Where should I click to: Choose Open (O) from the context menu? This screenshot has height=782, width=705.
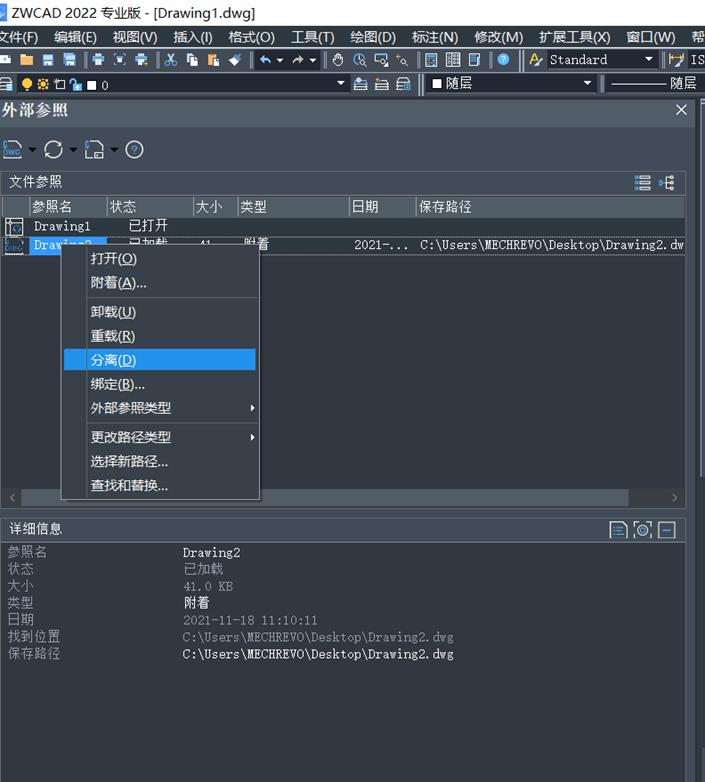coord(160,259)
